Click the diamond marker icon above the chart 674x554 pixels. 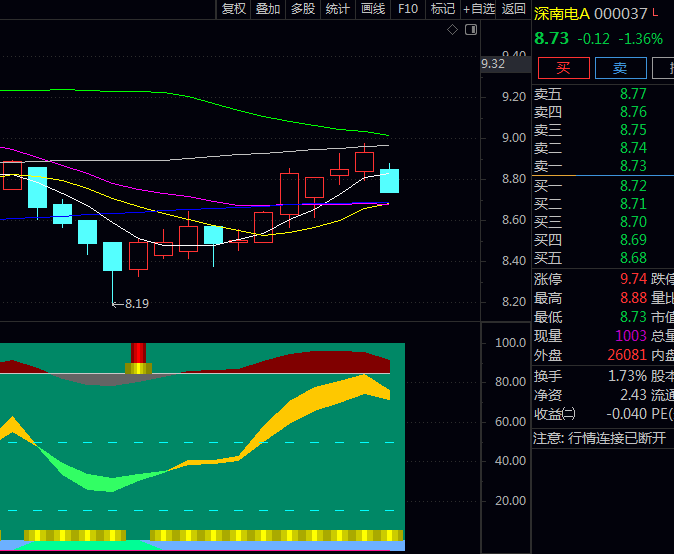[x=452, y=30]
